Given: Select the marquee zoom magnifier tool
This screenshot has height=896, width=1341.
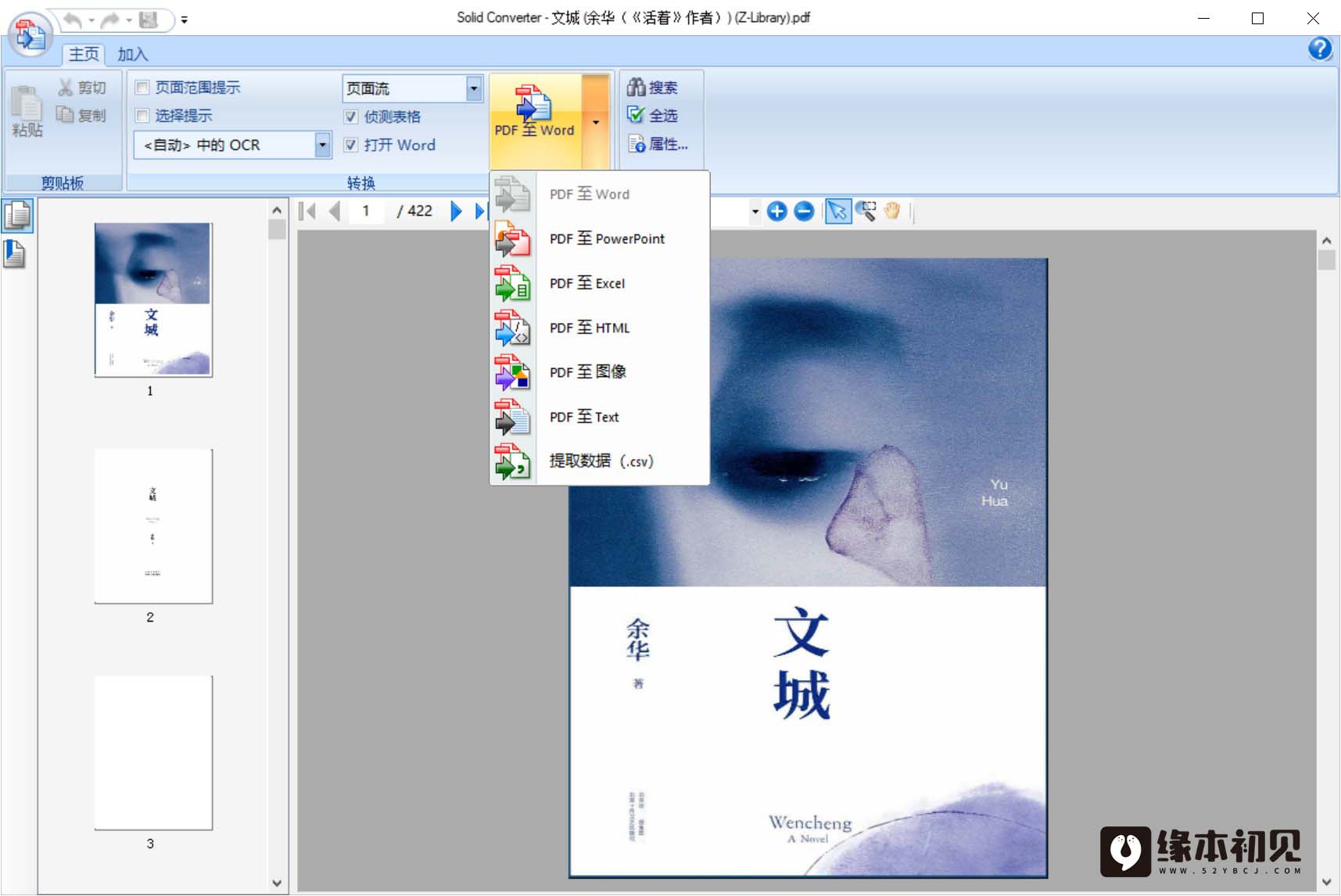Looking at the screenshot, I should (x=866, y=211).
